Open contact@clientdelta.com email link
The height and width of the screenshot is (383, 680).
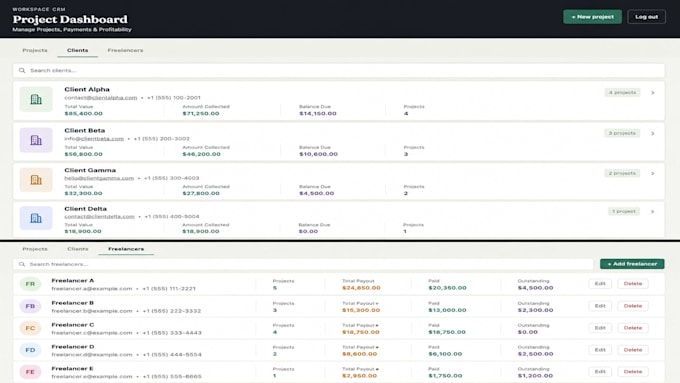coord(99,216)
